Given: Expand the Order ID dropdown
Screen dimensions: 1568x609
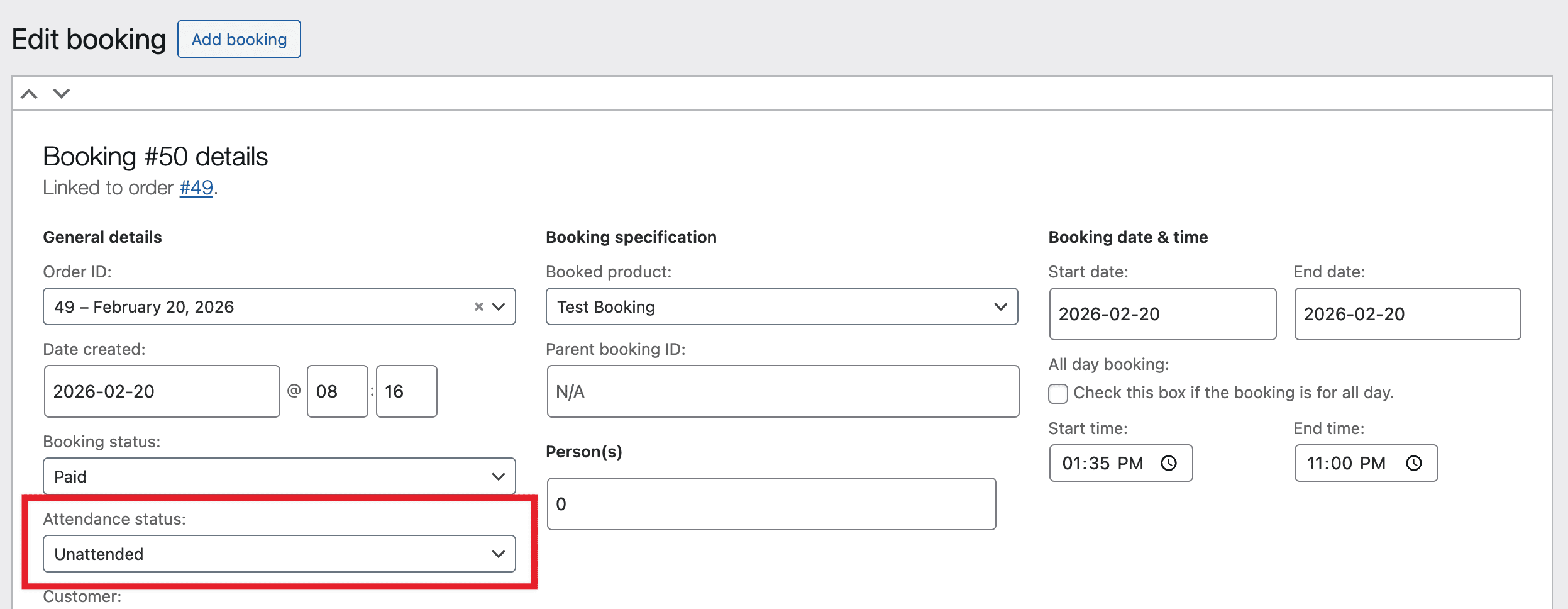Looking at the screenshot, I should point(499,307).
